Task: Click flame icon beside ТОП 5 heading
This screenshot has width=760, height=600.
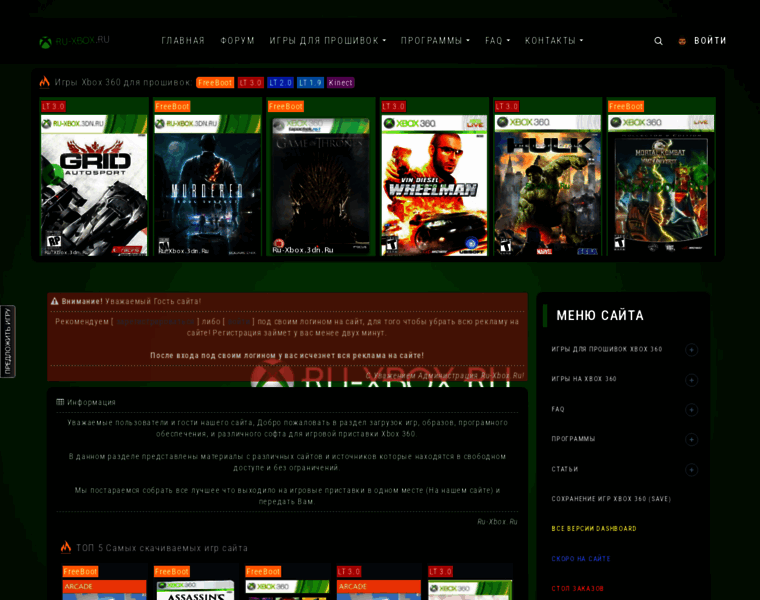Action: pyautogui.click(x=66, y=547)
